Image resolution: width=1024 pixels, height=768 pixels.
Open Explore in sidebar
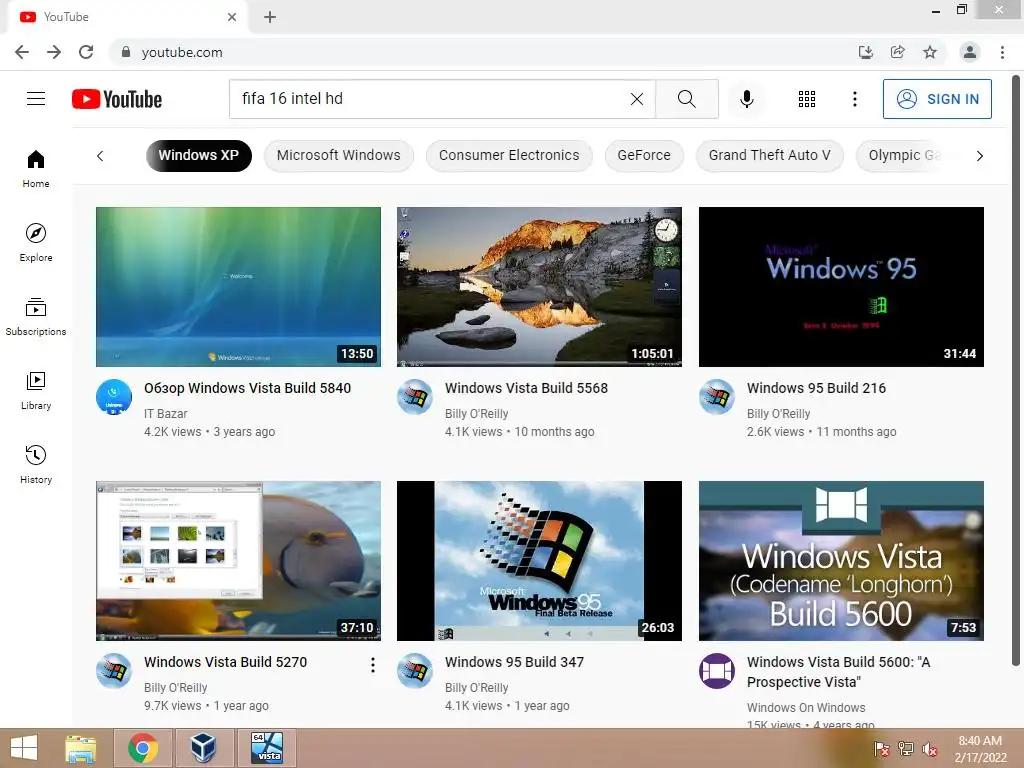(36, 242)
